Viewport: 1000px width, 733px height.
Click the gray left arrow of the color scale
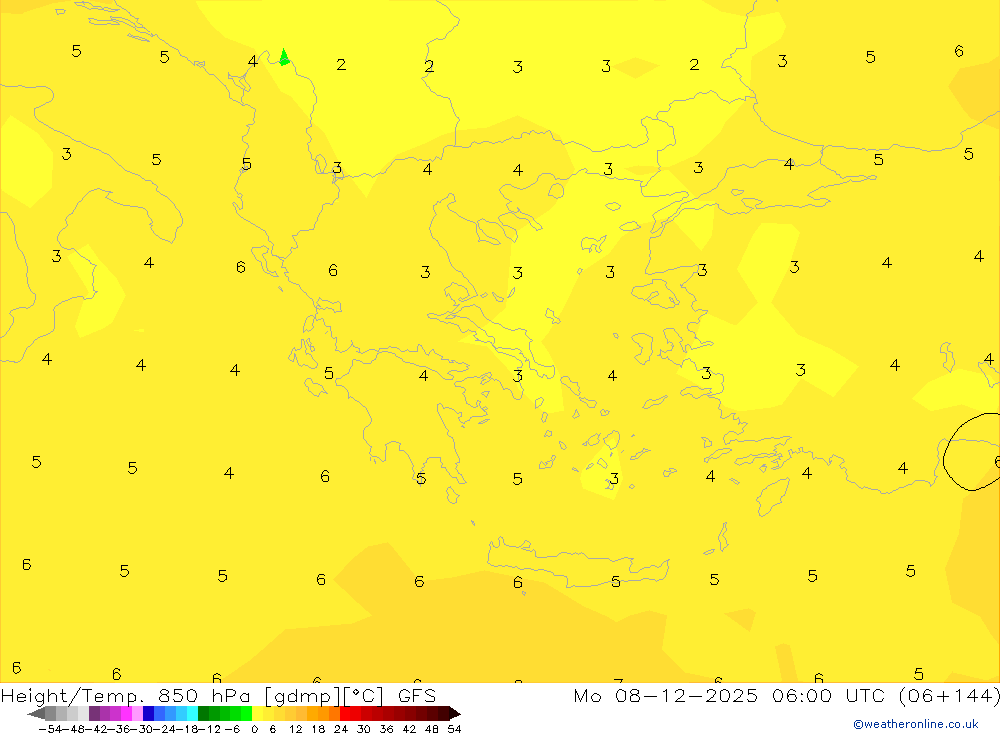click(x=36, y=713)
